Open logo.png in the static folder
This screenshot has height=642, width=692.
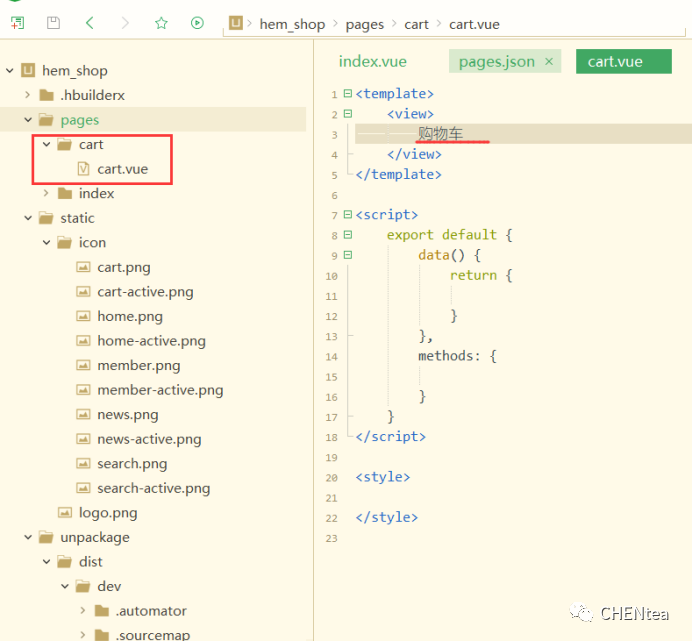click(108, 513)
